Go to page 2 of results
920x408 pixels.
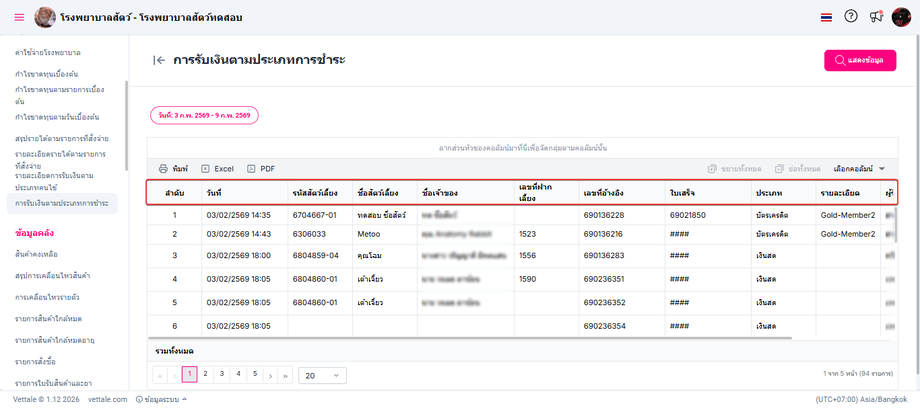click(x=205, y=375)
